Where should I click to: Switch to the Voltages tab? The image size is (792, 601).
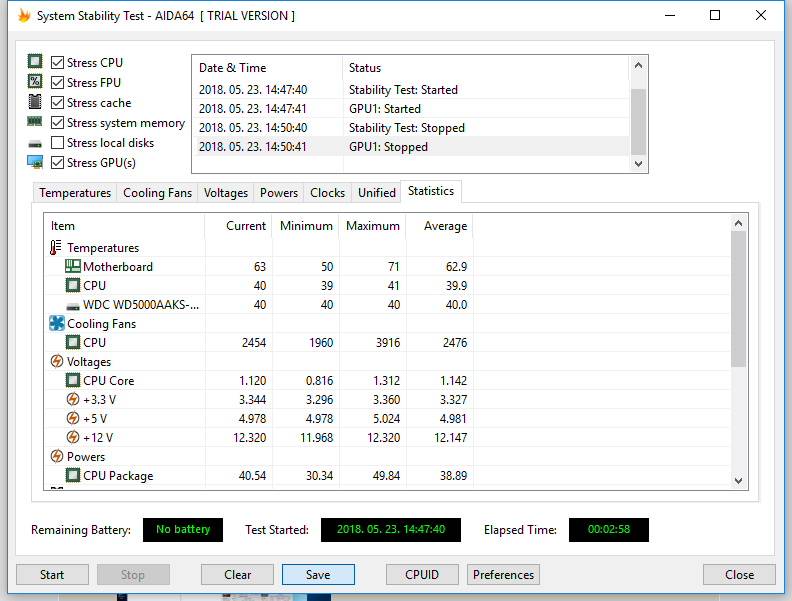click(x=226, y=193)
